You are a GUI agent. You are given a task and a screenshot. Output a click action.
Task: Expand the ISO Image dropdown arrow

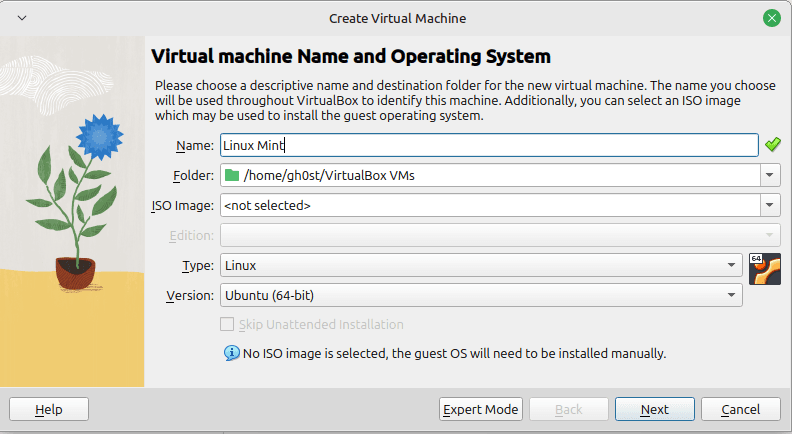(x=770, y=205)
